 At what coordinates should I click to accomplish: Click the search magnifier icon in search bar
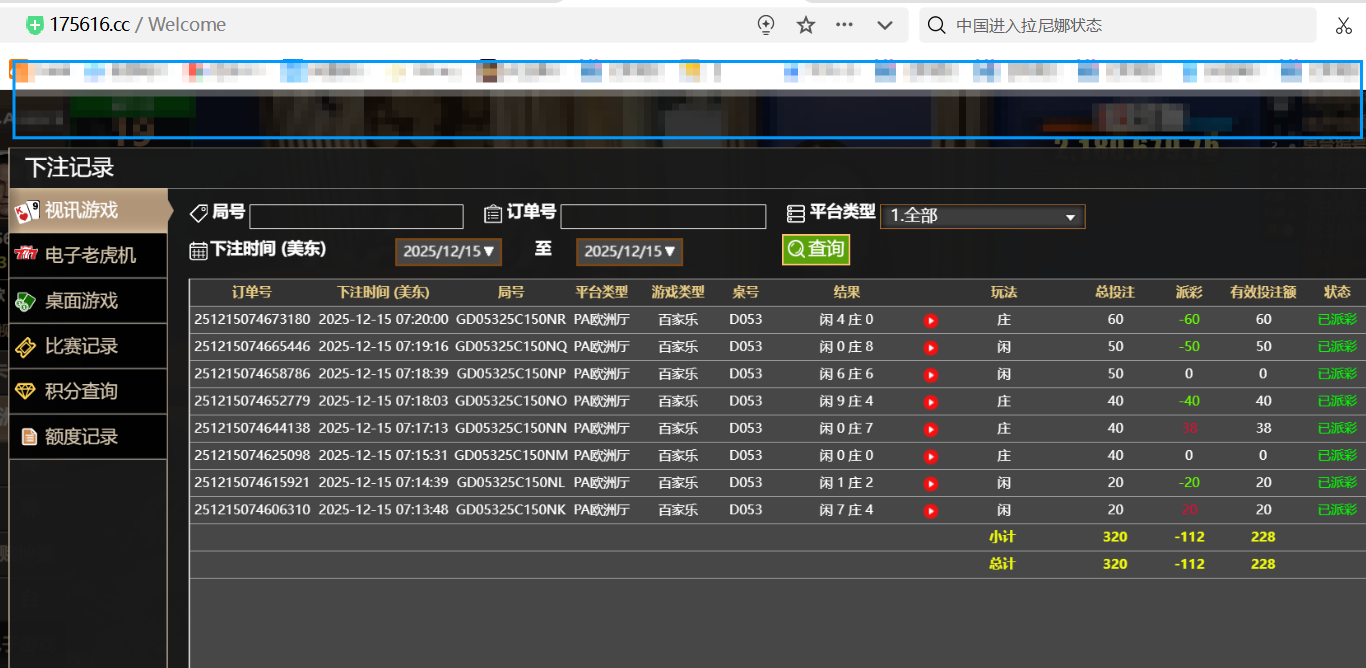coord(936,25)
